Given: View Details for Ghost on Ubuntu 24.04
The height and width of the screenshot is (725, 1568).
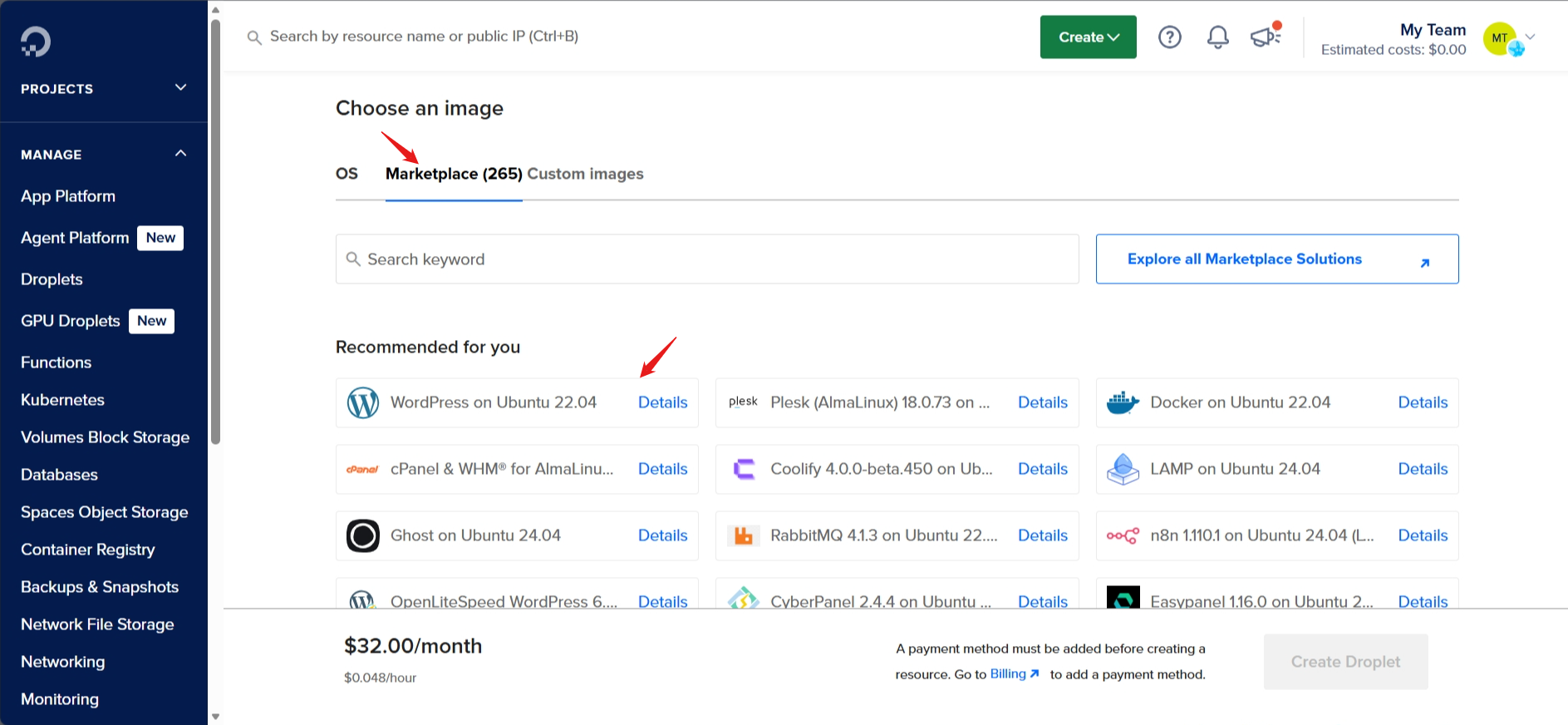Looking at the screenshot, I should pyautogui.click(x=662, y=535).
